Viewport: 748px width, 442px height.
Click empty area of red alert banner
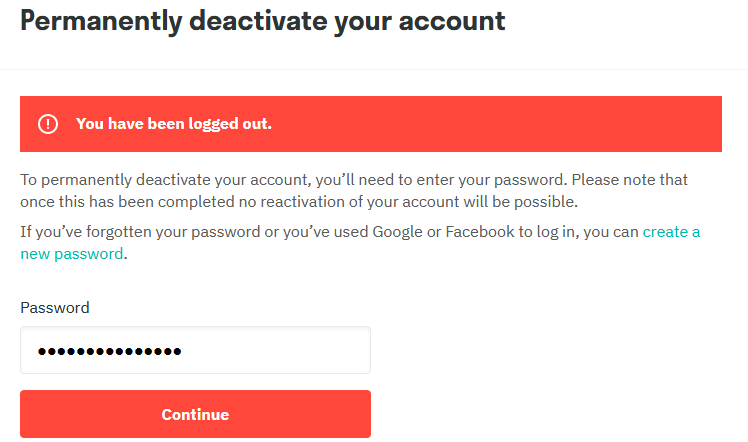[x=496, y=124]
